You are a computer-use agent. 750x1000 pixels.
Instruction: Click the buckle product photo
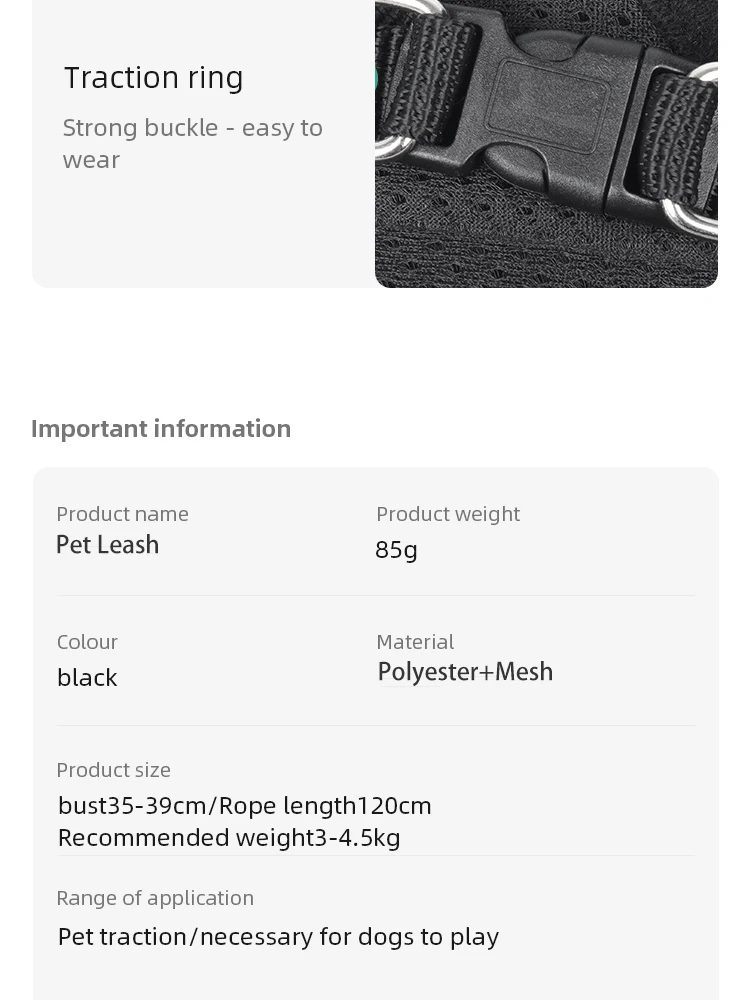(546, 143)
